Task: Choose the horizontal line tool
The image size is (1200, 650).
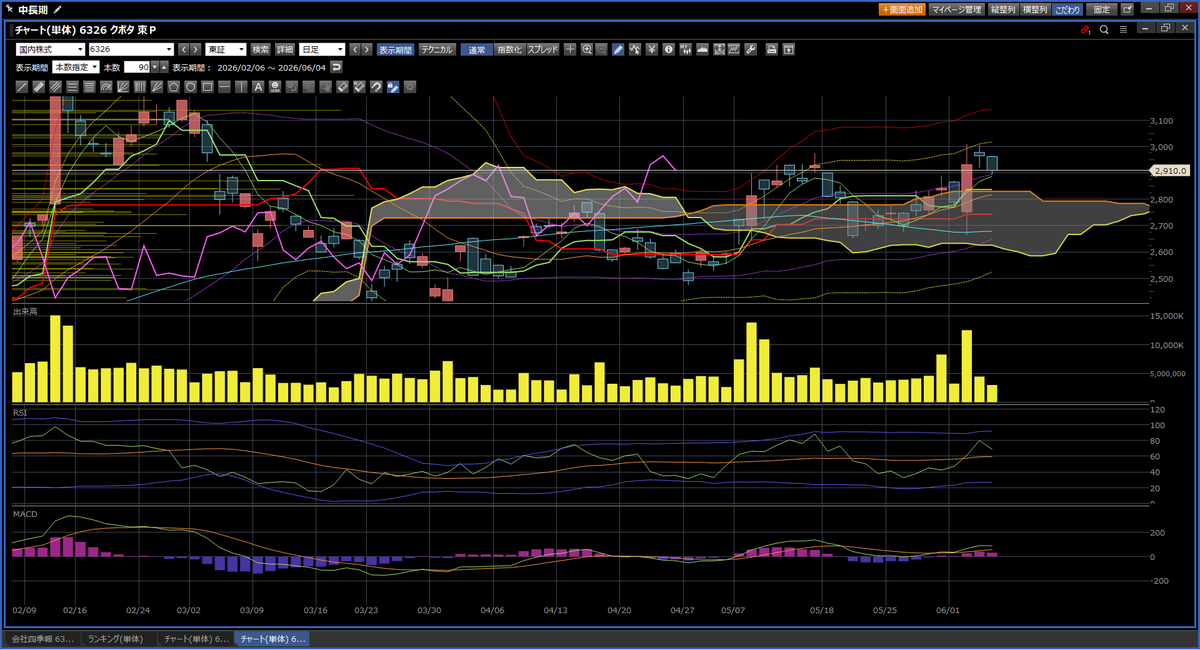Action: 224,87
